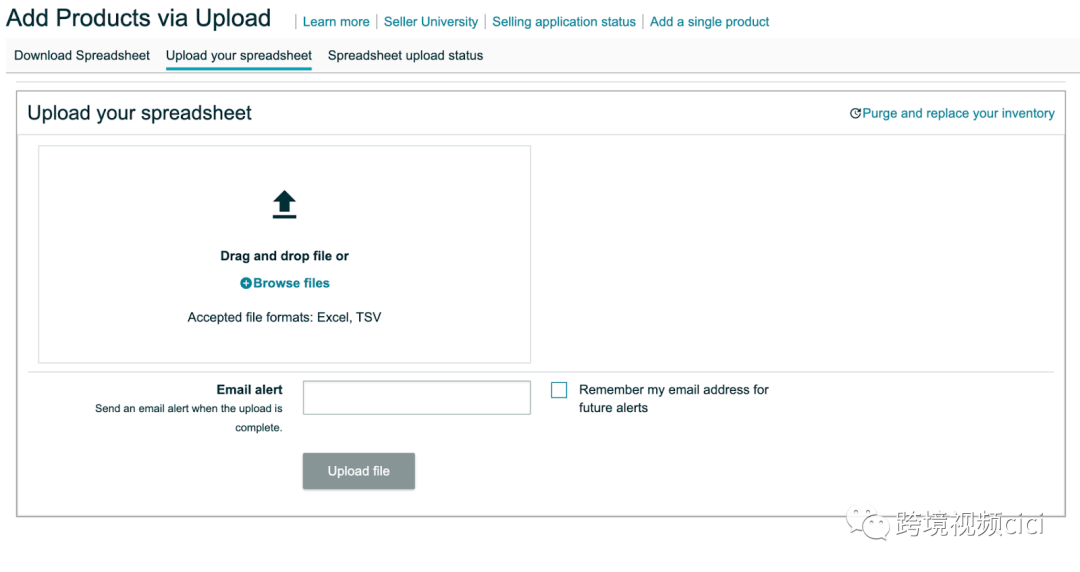Click the plus icon beside Browse files
The image size is (1080, 572).
click(246, 283)
